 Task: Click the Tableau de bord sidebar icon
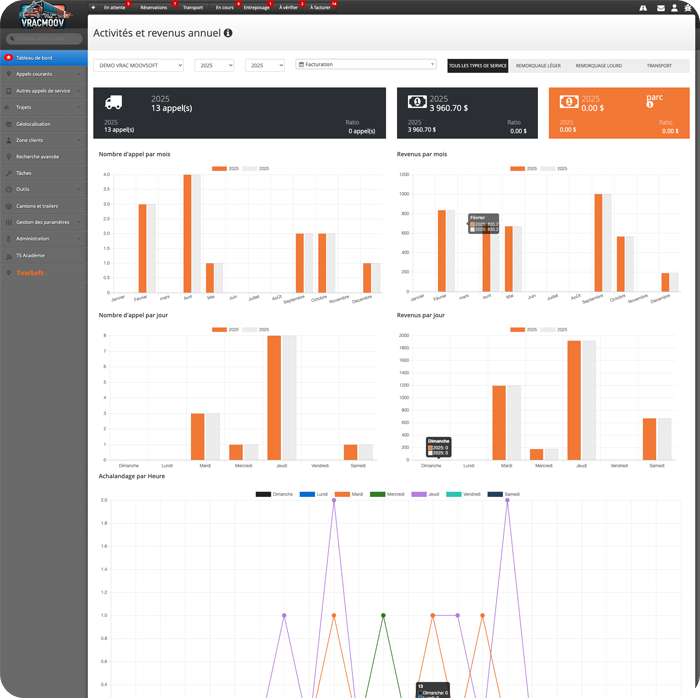(8, 58)
